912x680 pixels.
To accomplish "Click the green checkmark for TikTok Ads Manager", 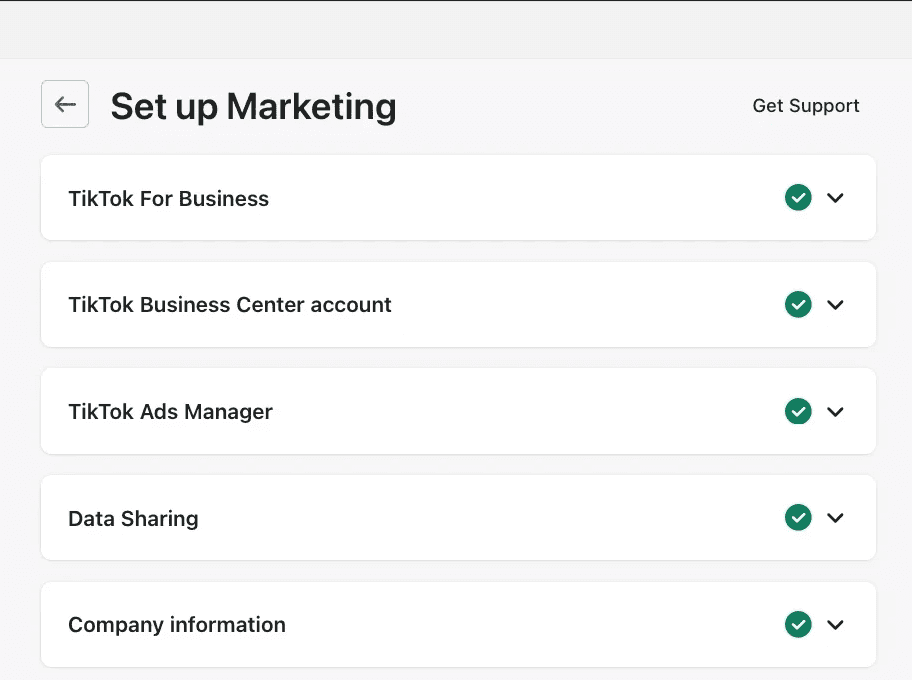I will 798,412.
